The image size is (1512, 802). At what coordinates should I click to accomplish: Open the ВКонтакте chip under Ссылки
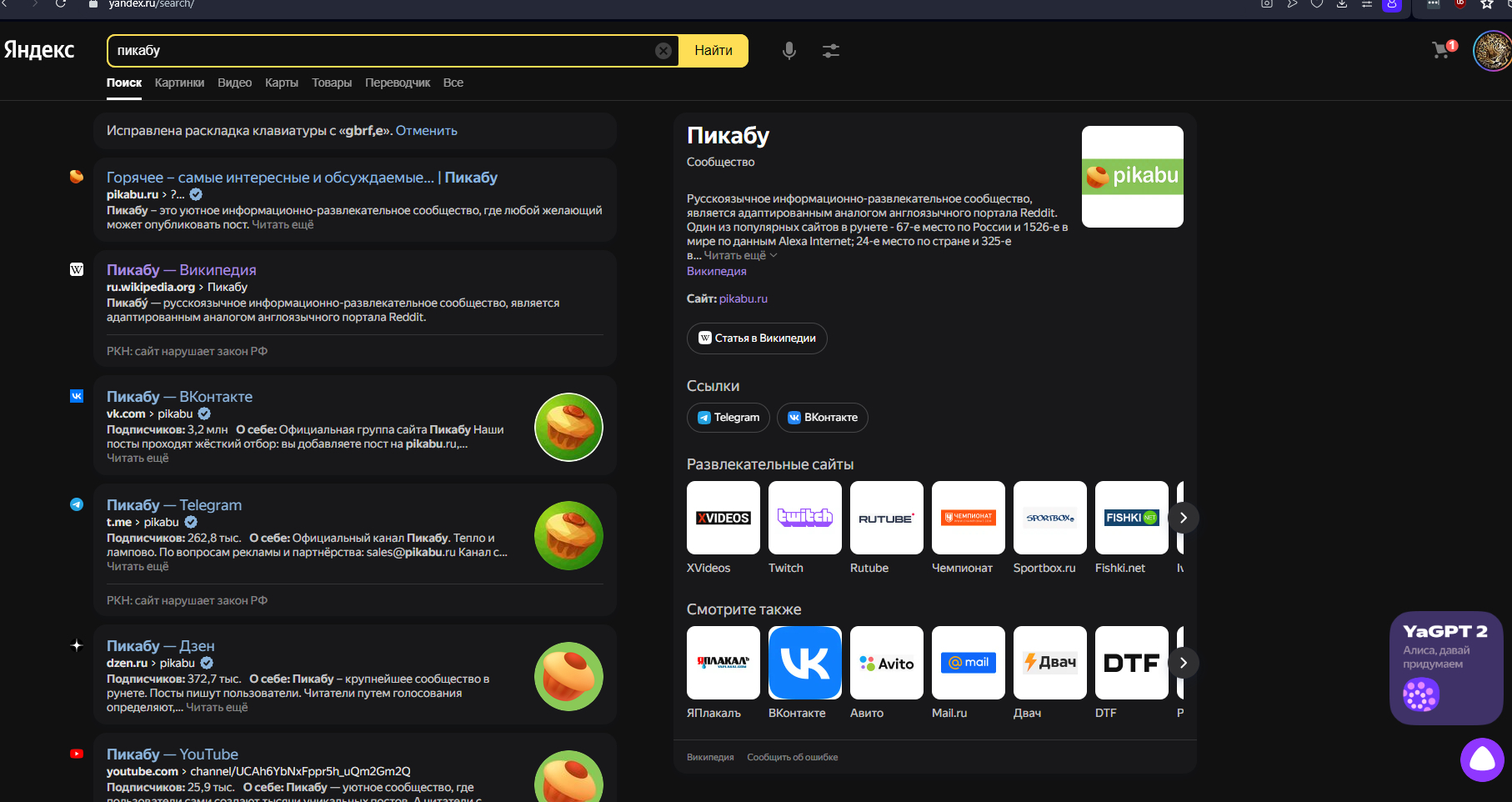pyautogui.click(x=823, y=418)
